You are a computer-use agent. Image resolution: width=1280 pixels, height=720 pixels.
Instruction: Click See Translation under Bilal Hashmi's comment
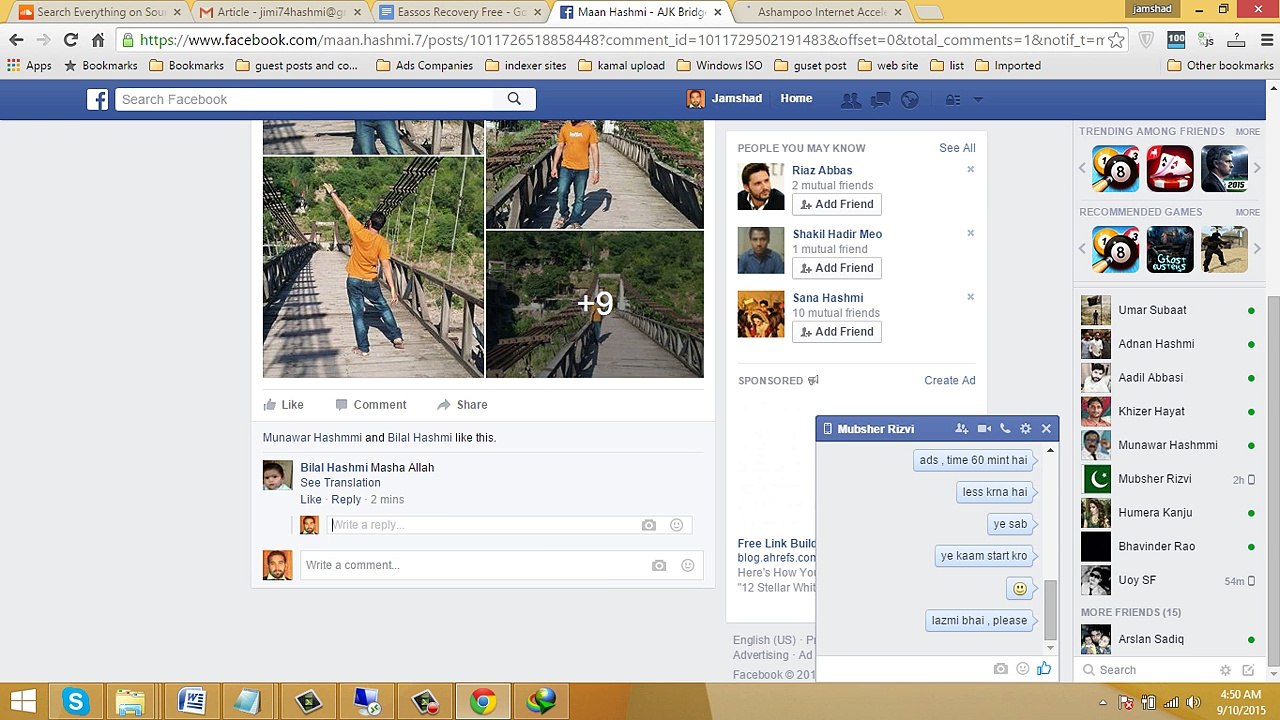pyautogui.click(x=340, y=483)
